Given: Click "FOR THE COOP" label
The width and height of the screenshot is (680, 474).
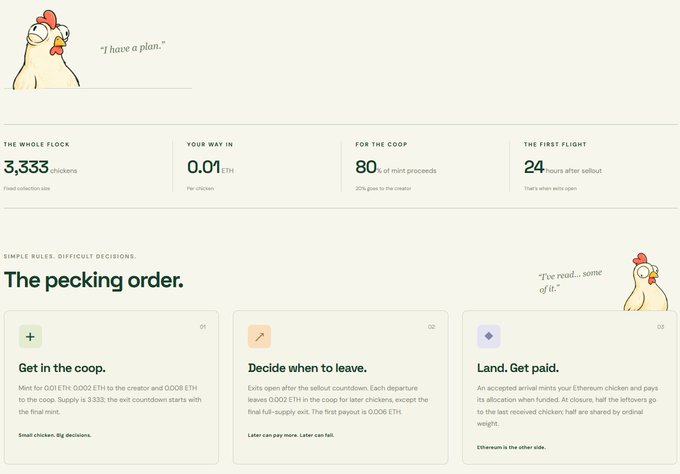Looking at the screenshot, I should [x=381, y=144].
